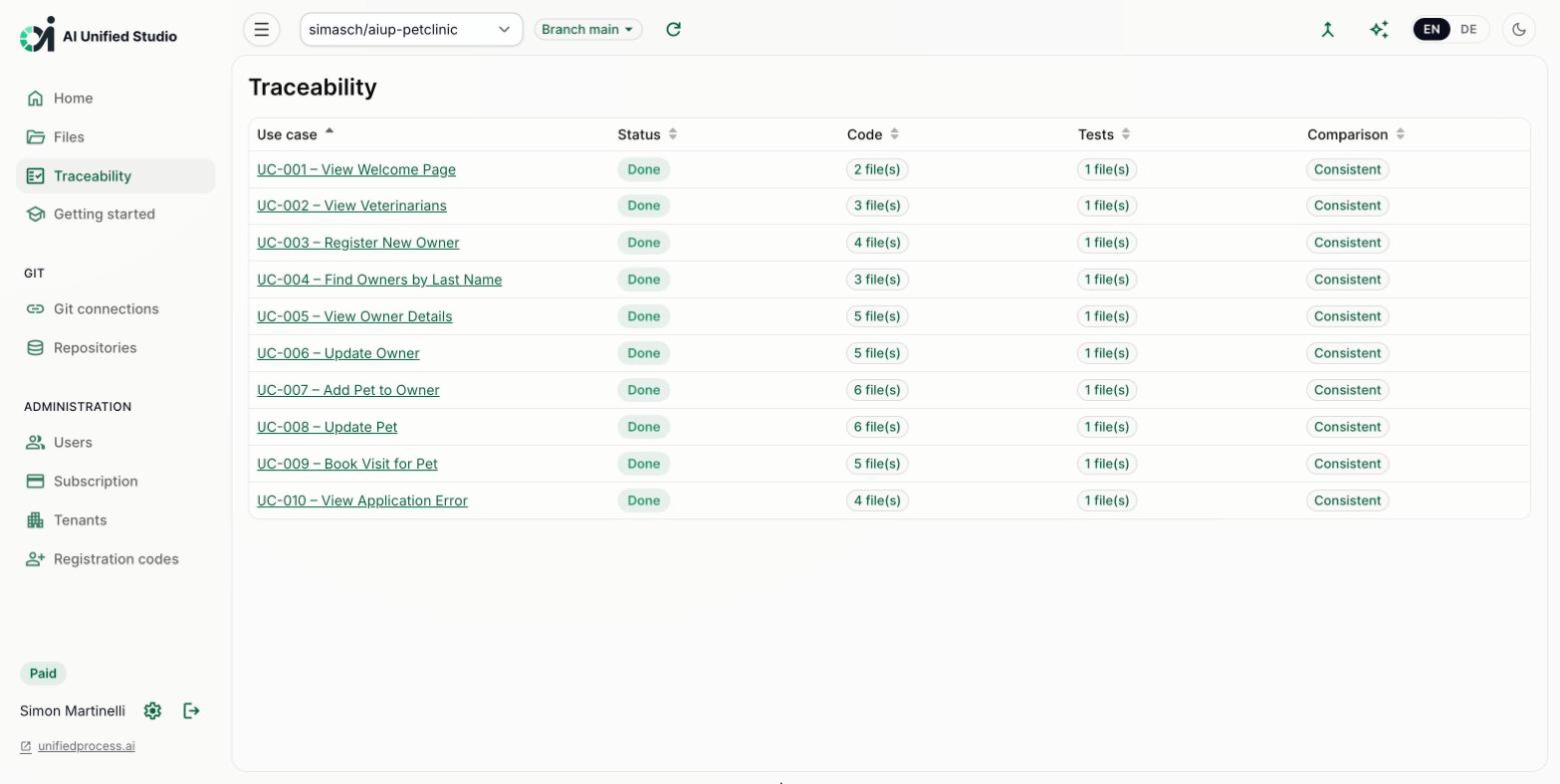The width and height of the screenshot is (1560, 784).
Task: Open the Branch main dropdown
Action: [x=588, y=30]
